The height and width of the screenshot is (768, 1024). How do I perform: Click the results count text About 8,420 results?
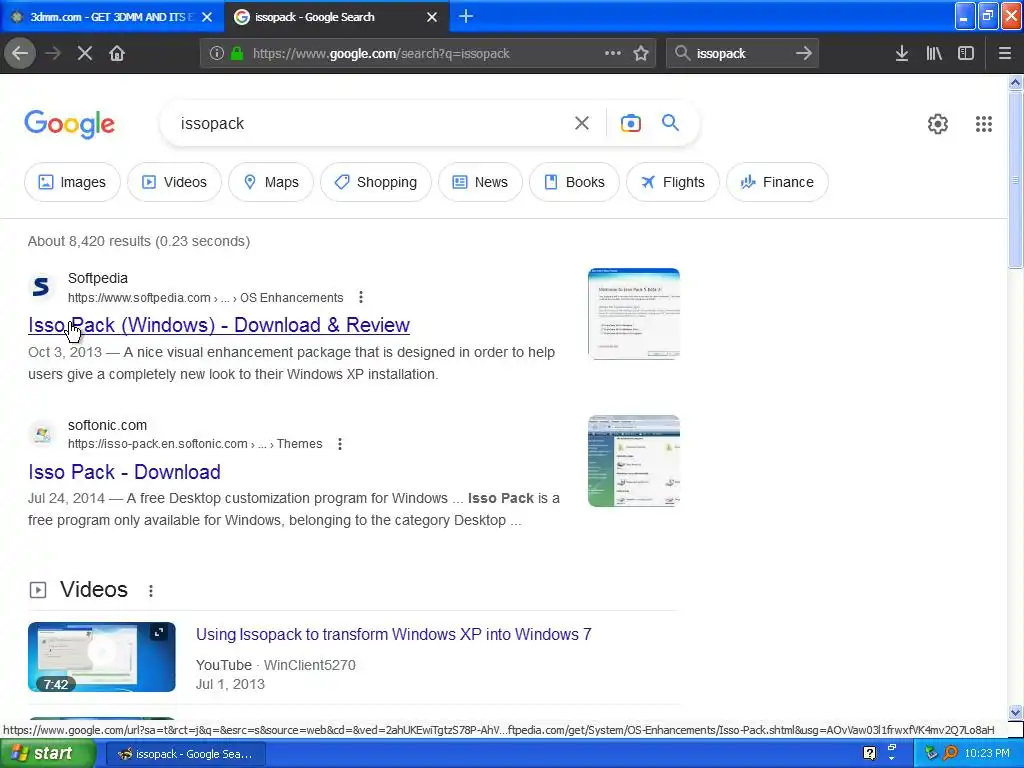139,242
